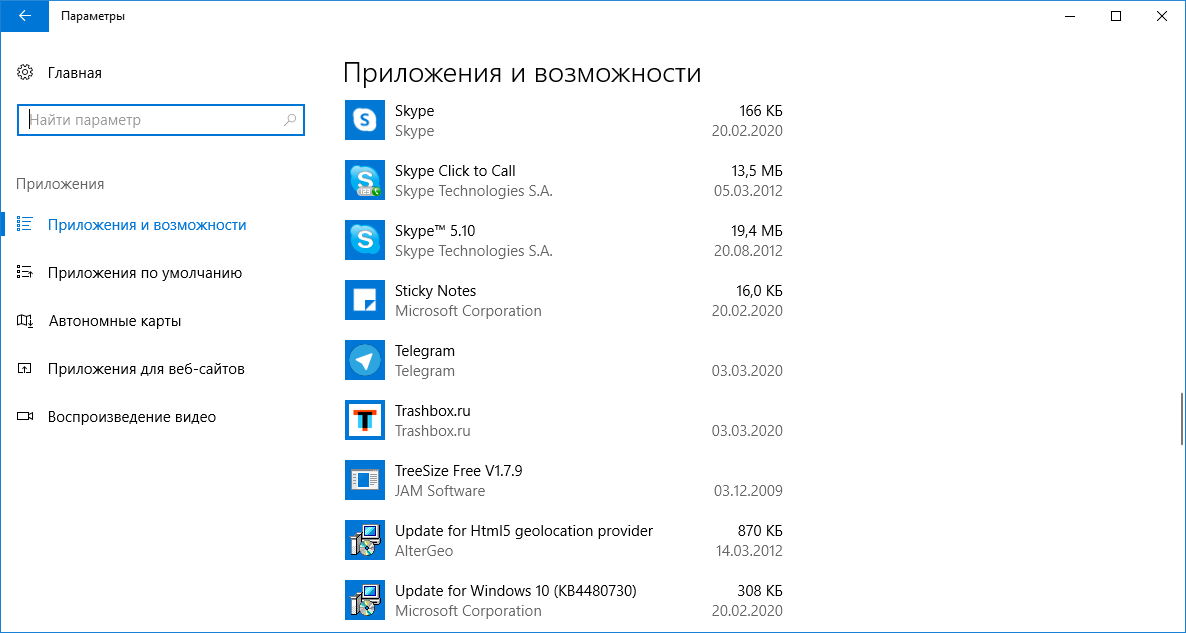Click the Skype 5.10 app icon

pos(365,240)
